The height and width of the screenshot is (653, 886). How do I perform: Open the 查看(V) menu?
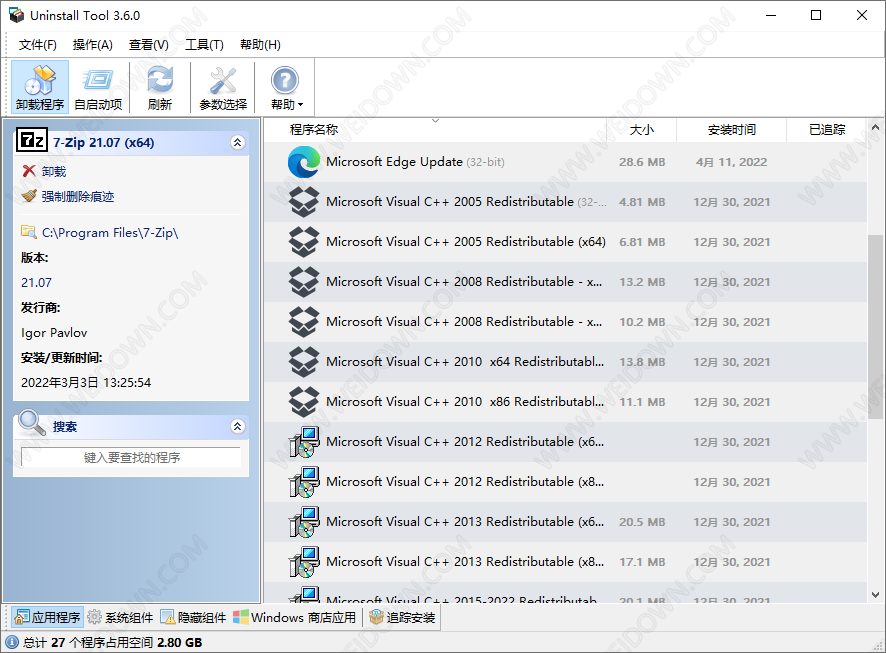(149, 45)
